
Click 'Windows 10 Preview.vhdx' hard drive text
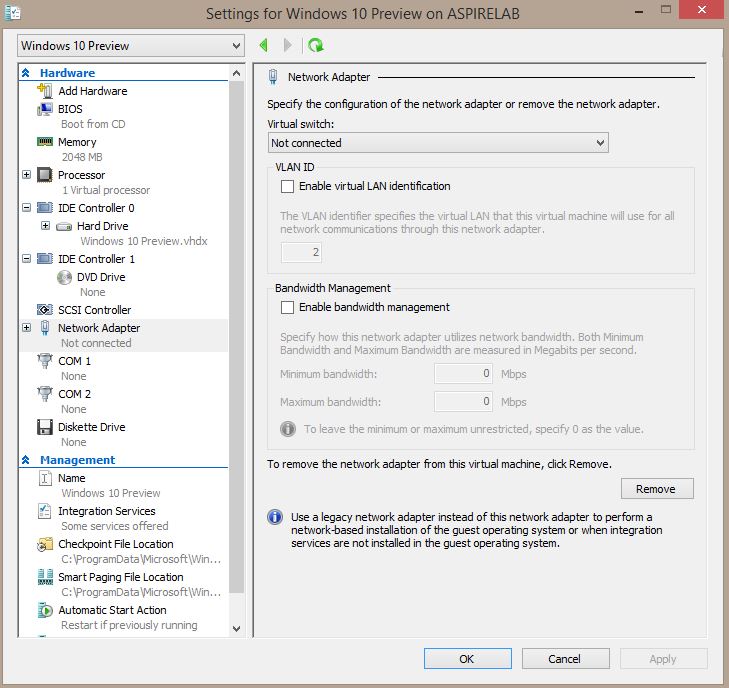(144, 241)
